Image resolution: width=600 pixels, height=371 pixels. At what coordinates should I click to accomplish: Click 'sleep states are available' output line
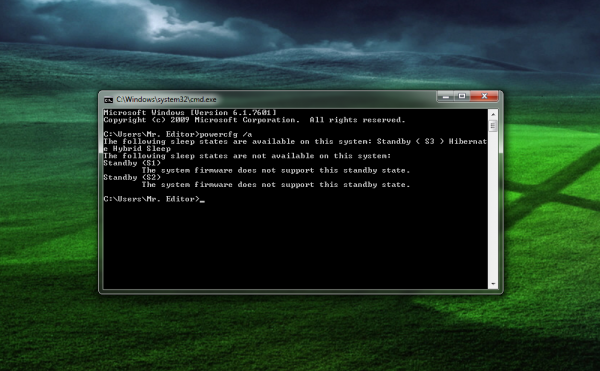[x=295, y=142]
